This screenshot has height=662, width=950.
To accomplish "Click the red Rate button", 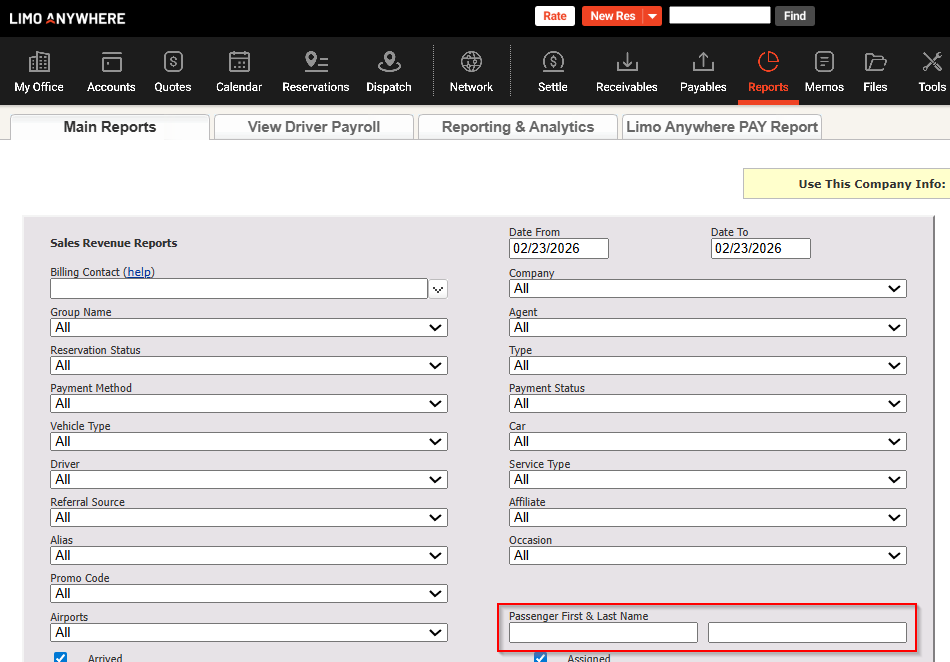I will point(555,16).
